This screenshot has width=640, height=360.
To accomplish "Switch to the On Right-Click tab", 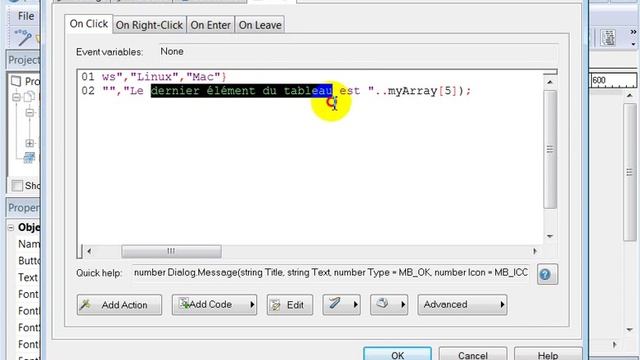I will pos(149,25).
